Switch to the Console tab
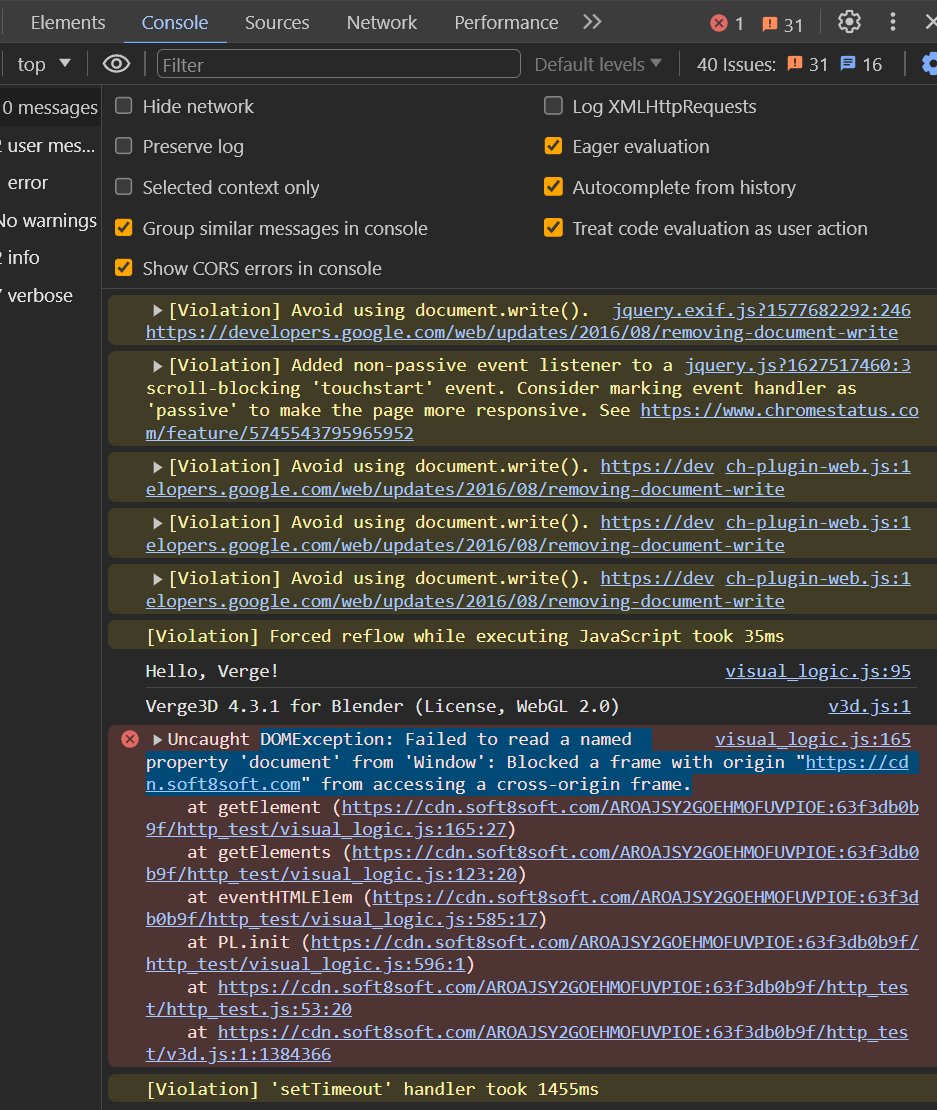 click(175, 23)
